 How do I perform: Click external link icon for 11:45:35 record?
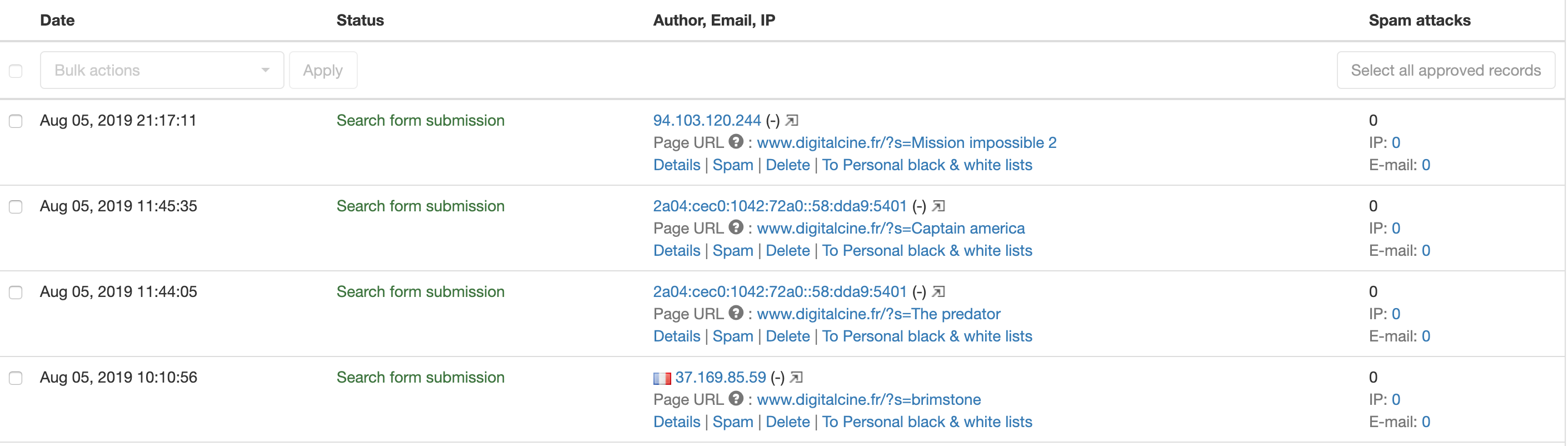click(938, 206)
